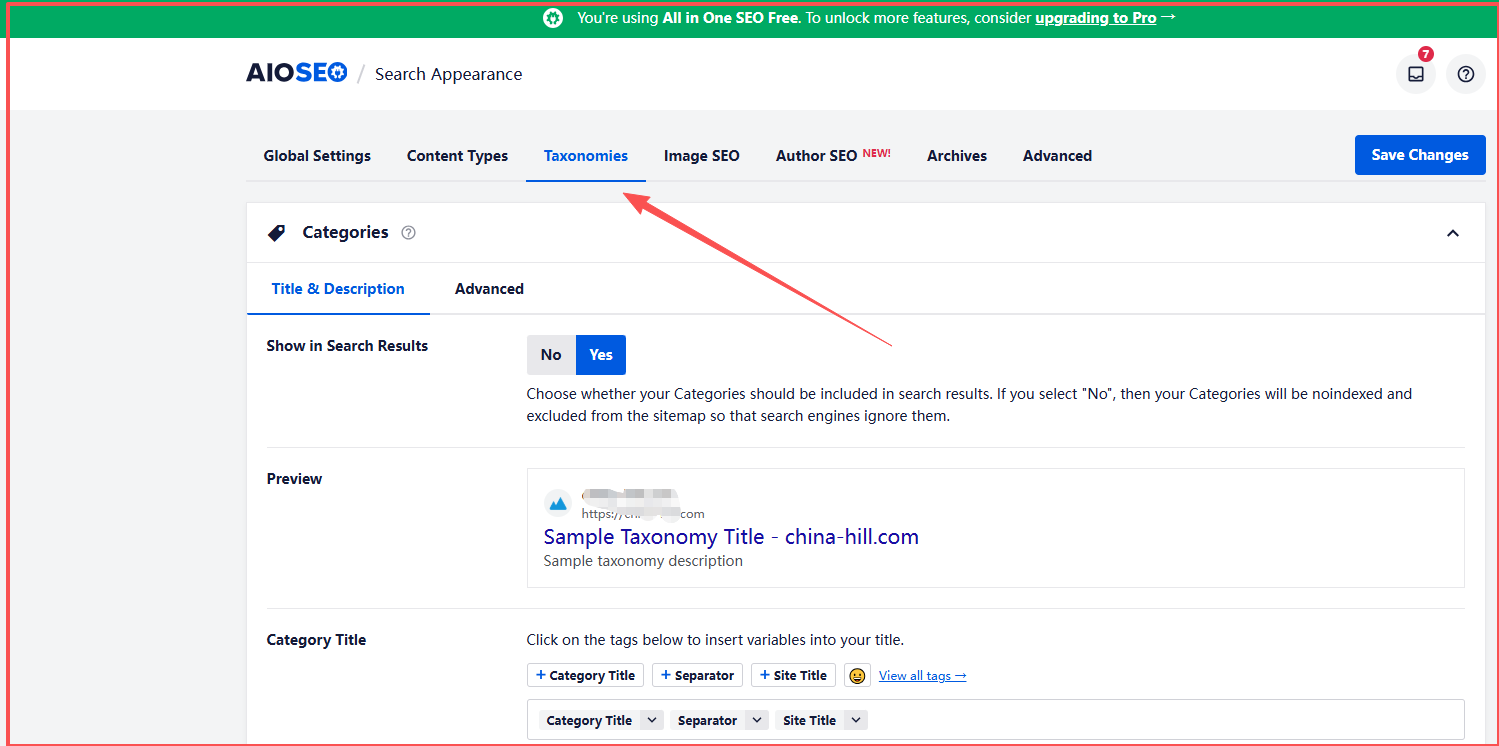Open the help question mark icon in header
Image resolution: width=1499 pixels, height=746 pixels.
coord(1465,74)
